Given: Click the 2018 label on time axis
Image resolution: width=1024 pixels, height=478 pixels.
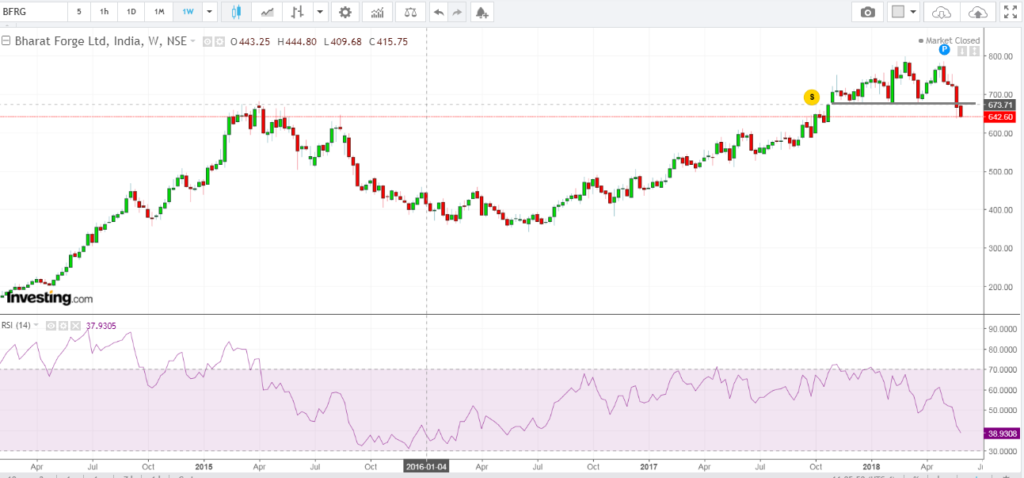Looking at the screenshot, I should [871, 467].
